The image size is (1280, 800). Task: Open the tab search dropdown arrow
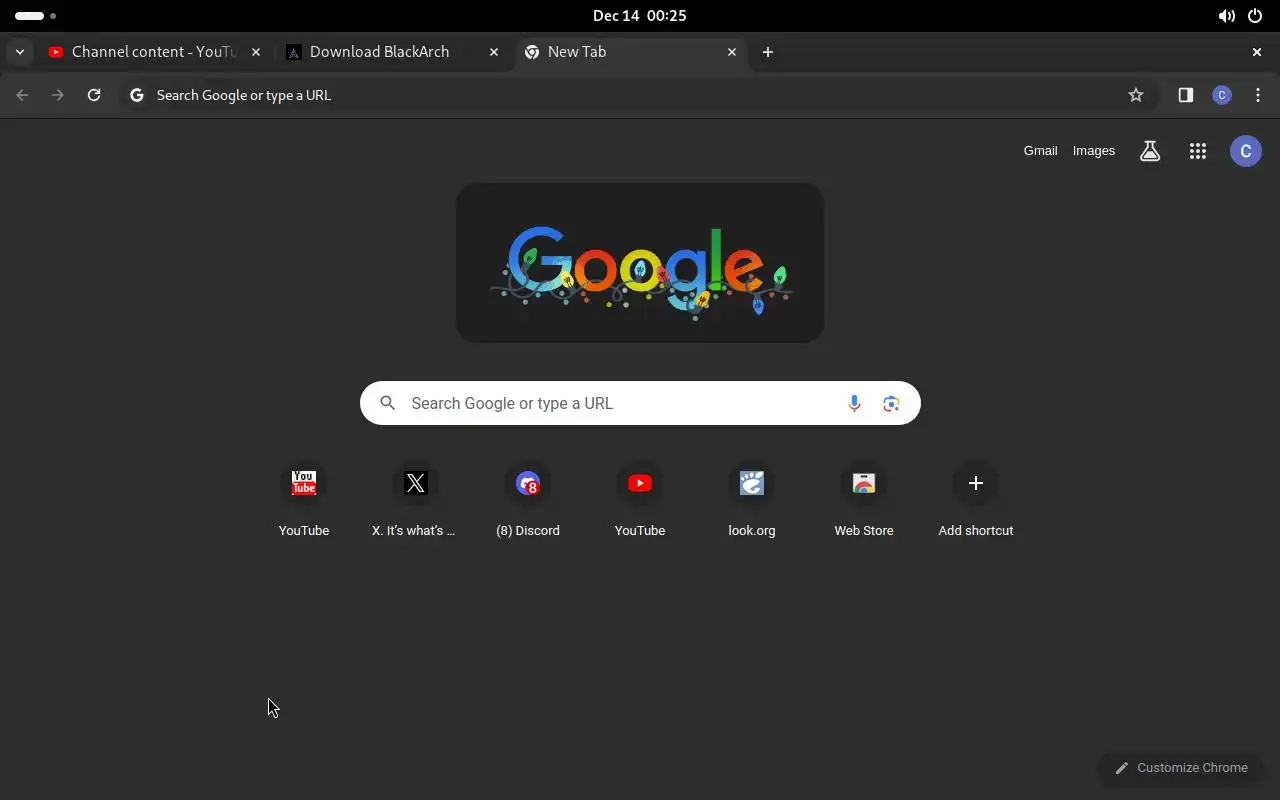20,52
